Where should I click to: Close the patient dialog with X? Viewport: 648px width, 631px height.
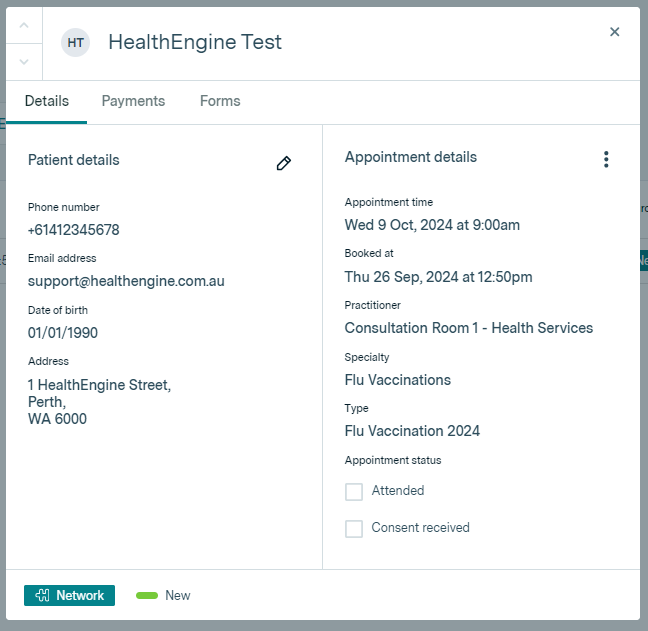pyautogui.click(x=614, y=32)
